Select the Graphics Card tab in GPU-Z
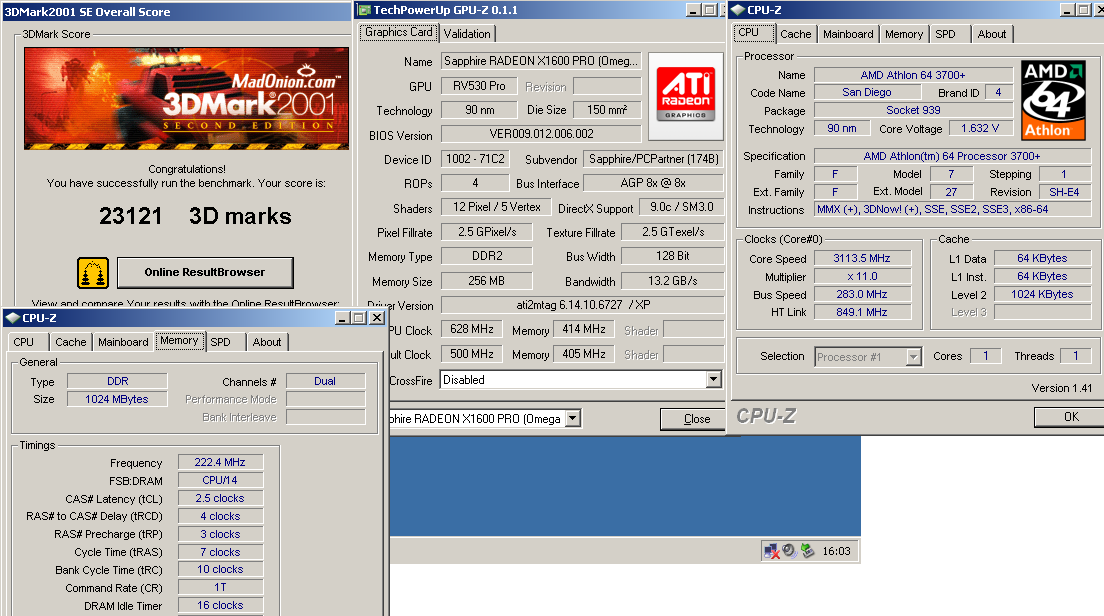The image size is (1104, 616). (x=399, y=32)
